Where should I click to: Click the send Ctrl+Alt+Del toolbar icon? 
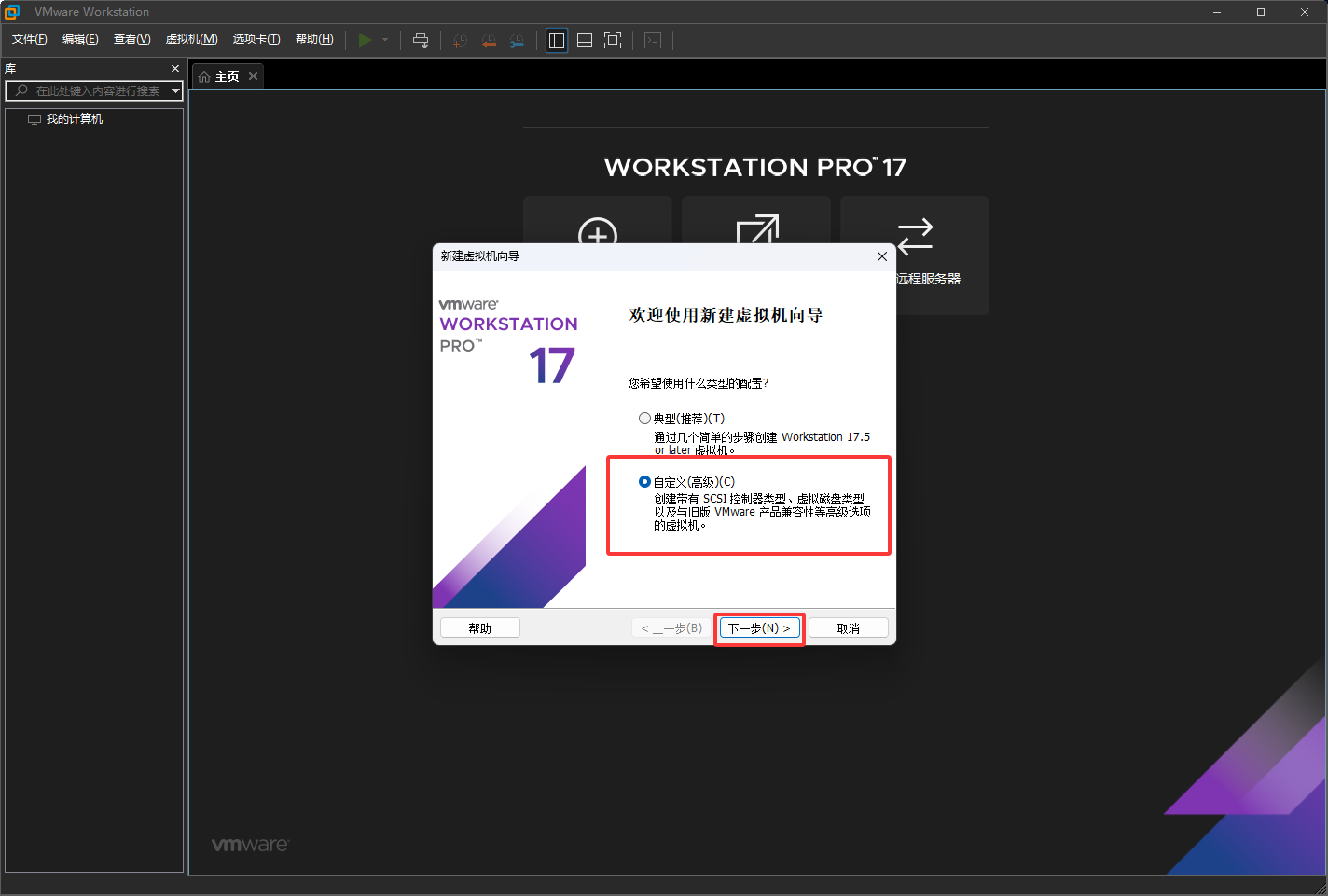421,40
